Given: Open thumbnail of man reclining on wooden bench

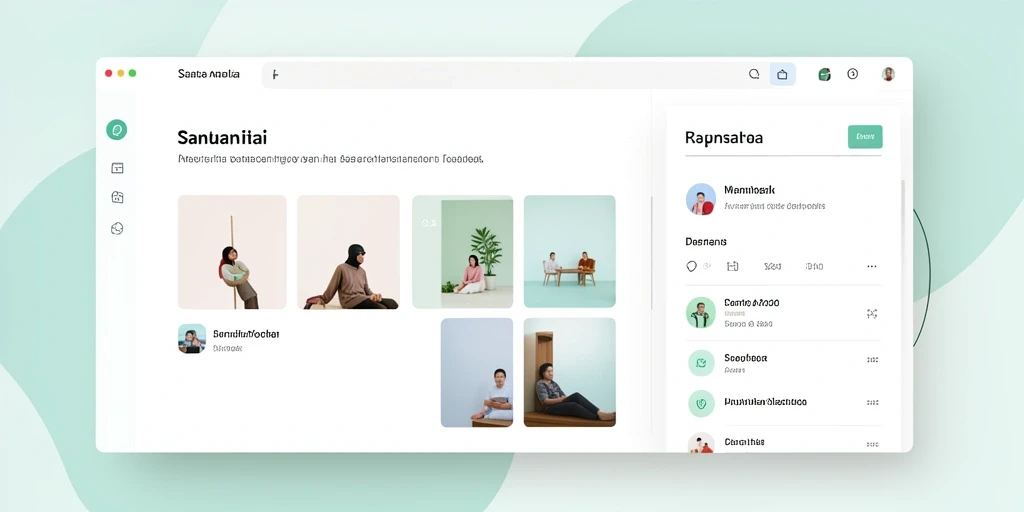Looking at the screenshot, I should coord(569,372).
